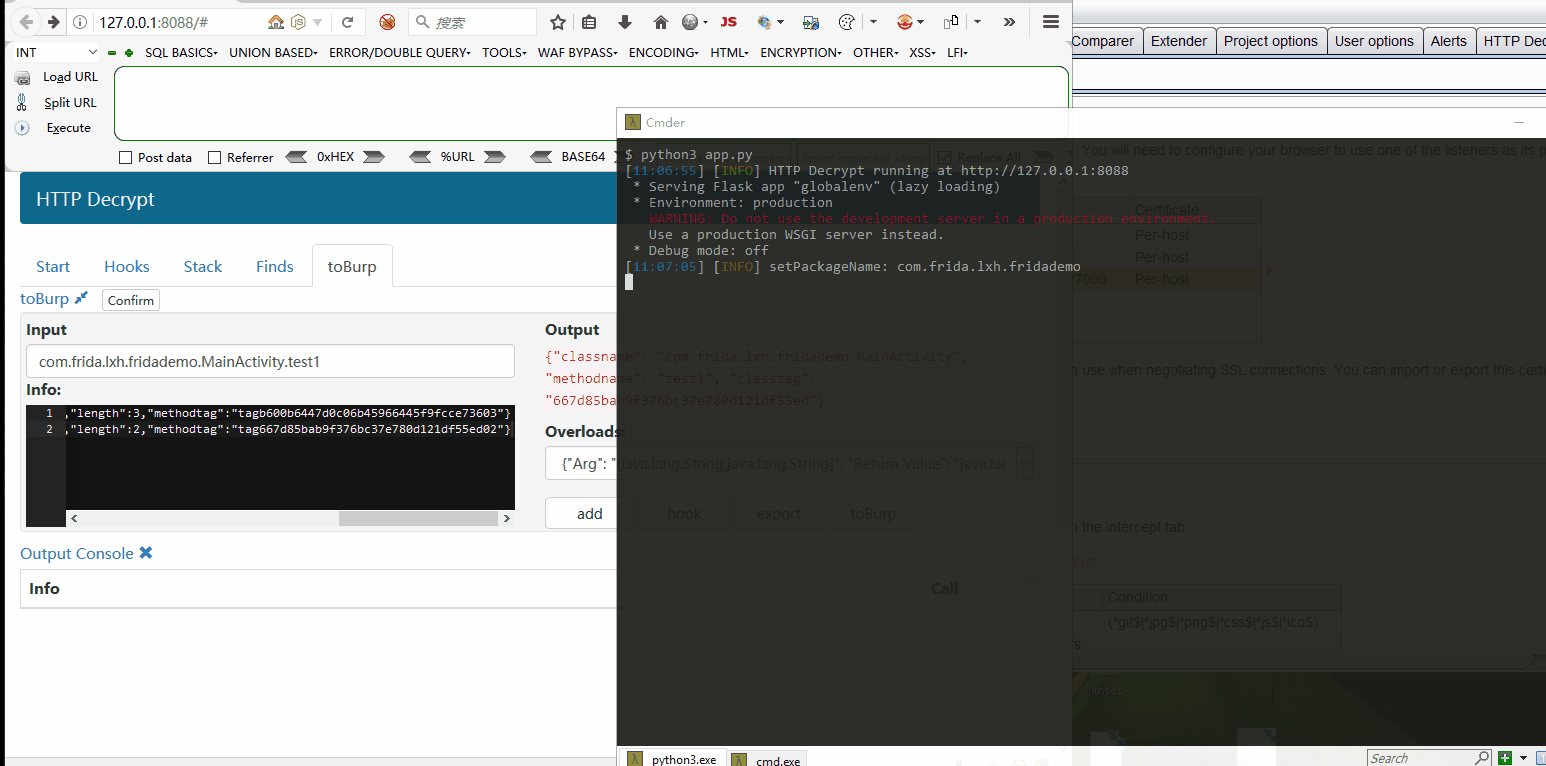Open the ENCRYPTION dropdown menu
Viewport: 1546px width, 766px height.
pyautogui.click(x=800, y=52)
